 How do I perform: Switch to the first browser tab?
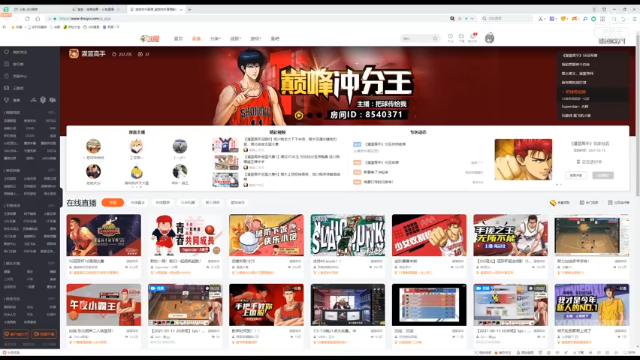tap(39, 9)
